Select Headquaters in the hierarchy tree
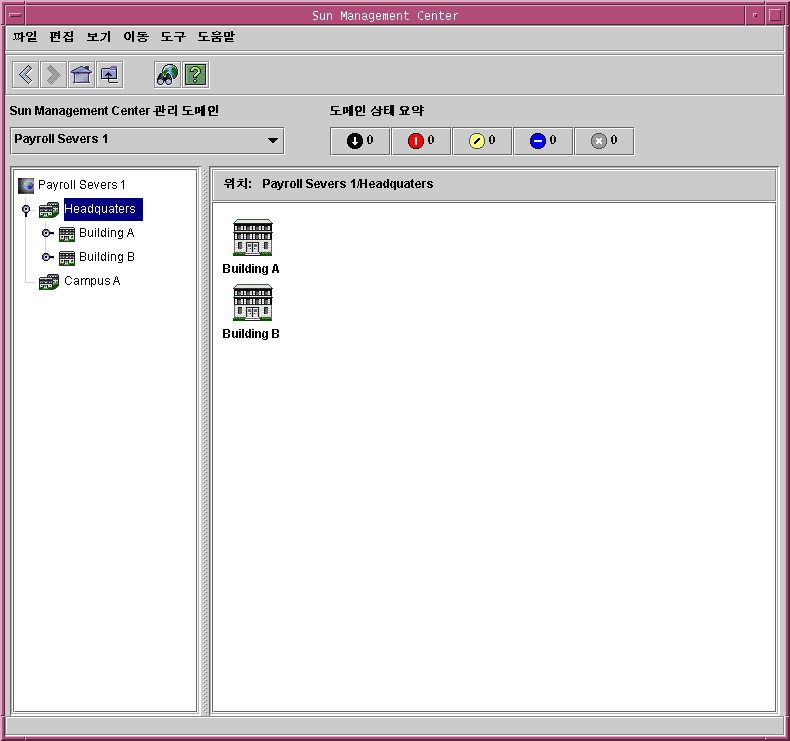 pyautogui.click(x=103, y=209)
